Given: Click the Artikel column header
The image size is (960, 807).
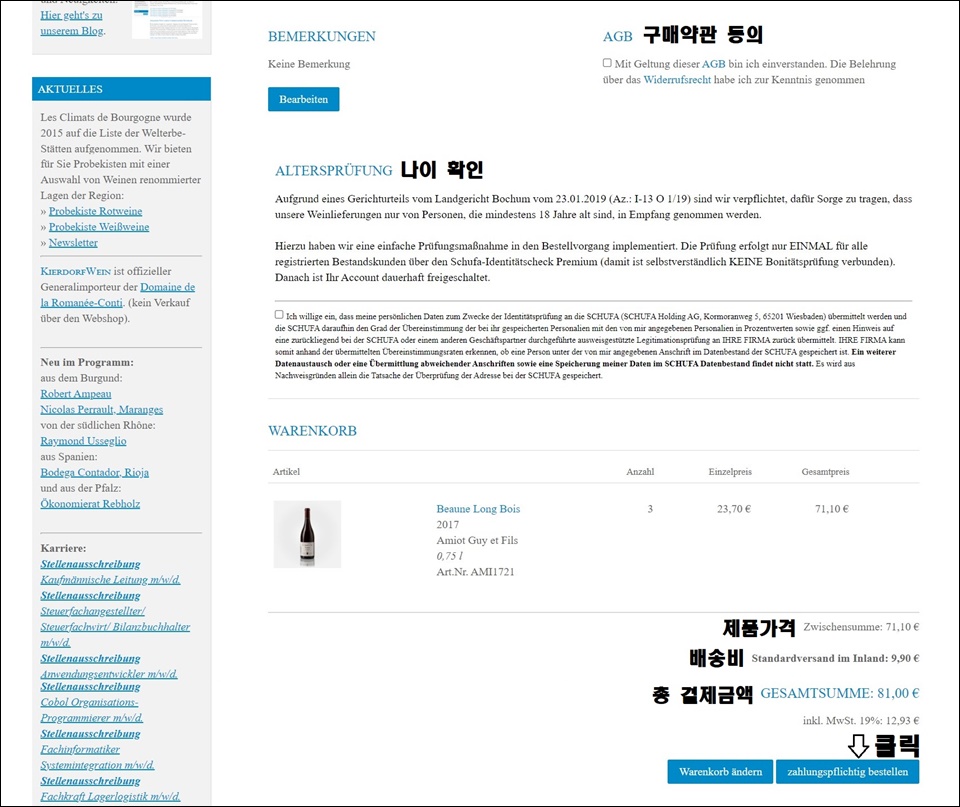Looking at the screenshot, I should [287, 471].
